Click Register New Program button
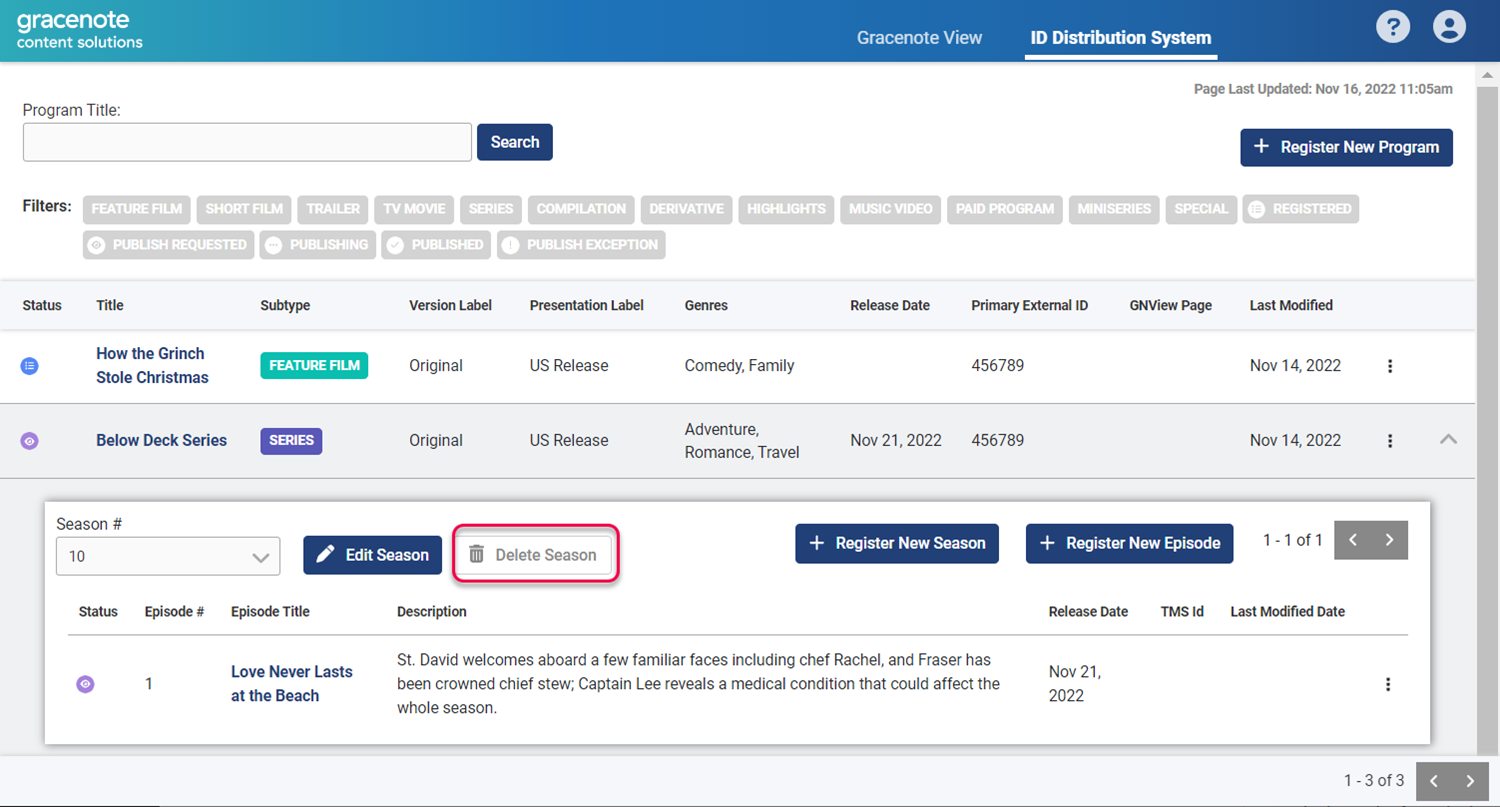Viewport: 1500px width, 807px height. [1346, 147]
